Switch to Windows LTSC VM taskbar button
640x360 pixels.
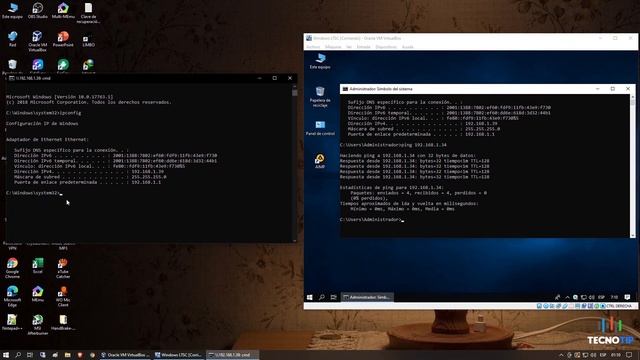[x=179, y=355]
